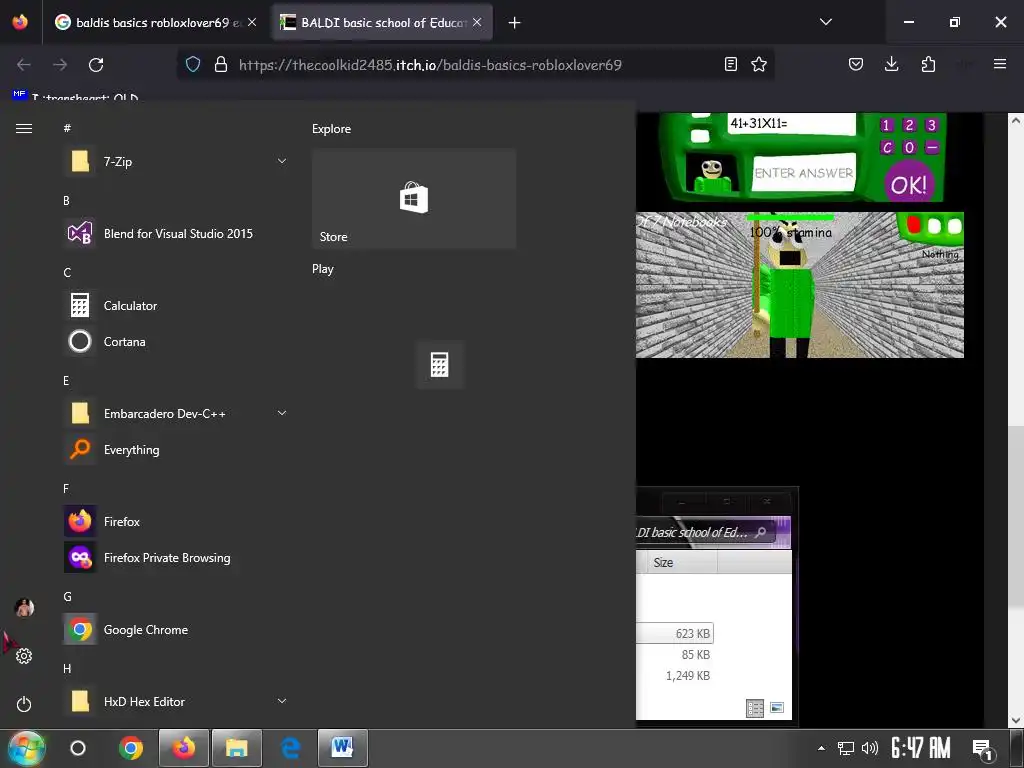The width and height of the screenshot is (1024, 768).
Task: Open Microsoft Edge from the taskbar
Action: coord(290,748)
